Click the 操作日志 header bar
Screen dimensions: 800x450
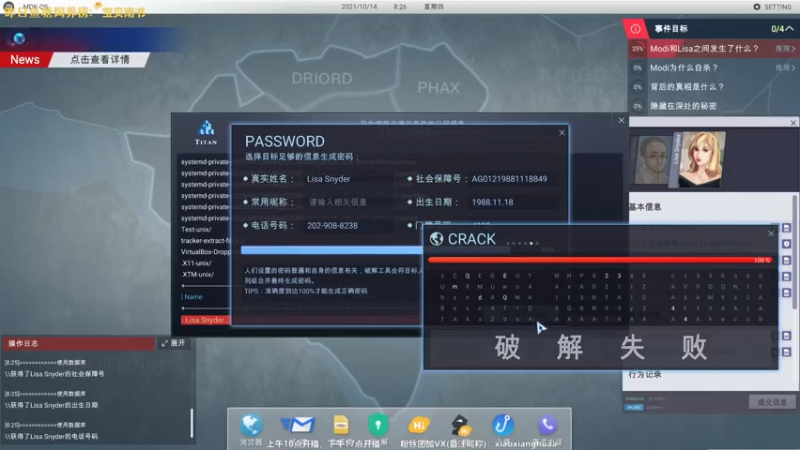coord(78,343)
